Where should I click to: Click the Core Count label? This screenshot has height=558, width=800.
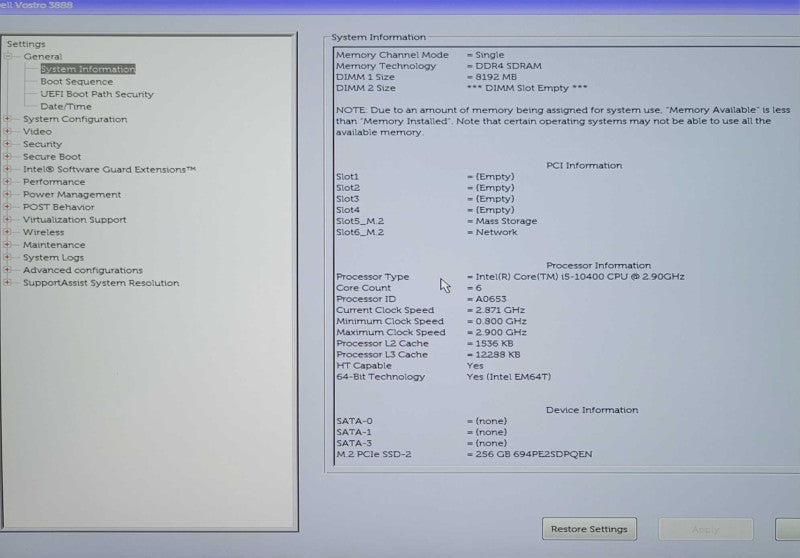[363, 288]
